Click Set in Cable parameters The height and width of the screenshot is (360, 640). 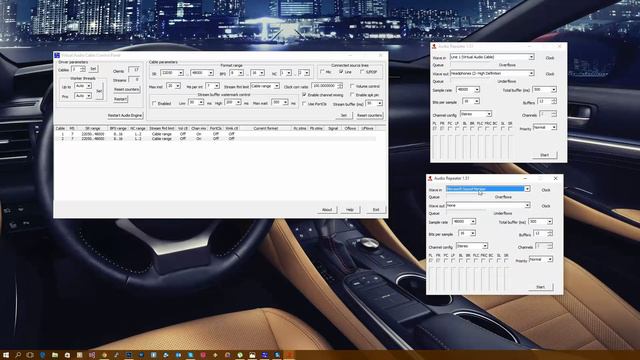tap(344, 116)
